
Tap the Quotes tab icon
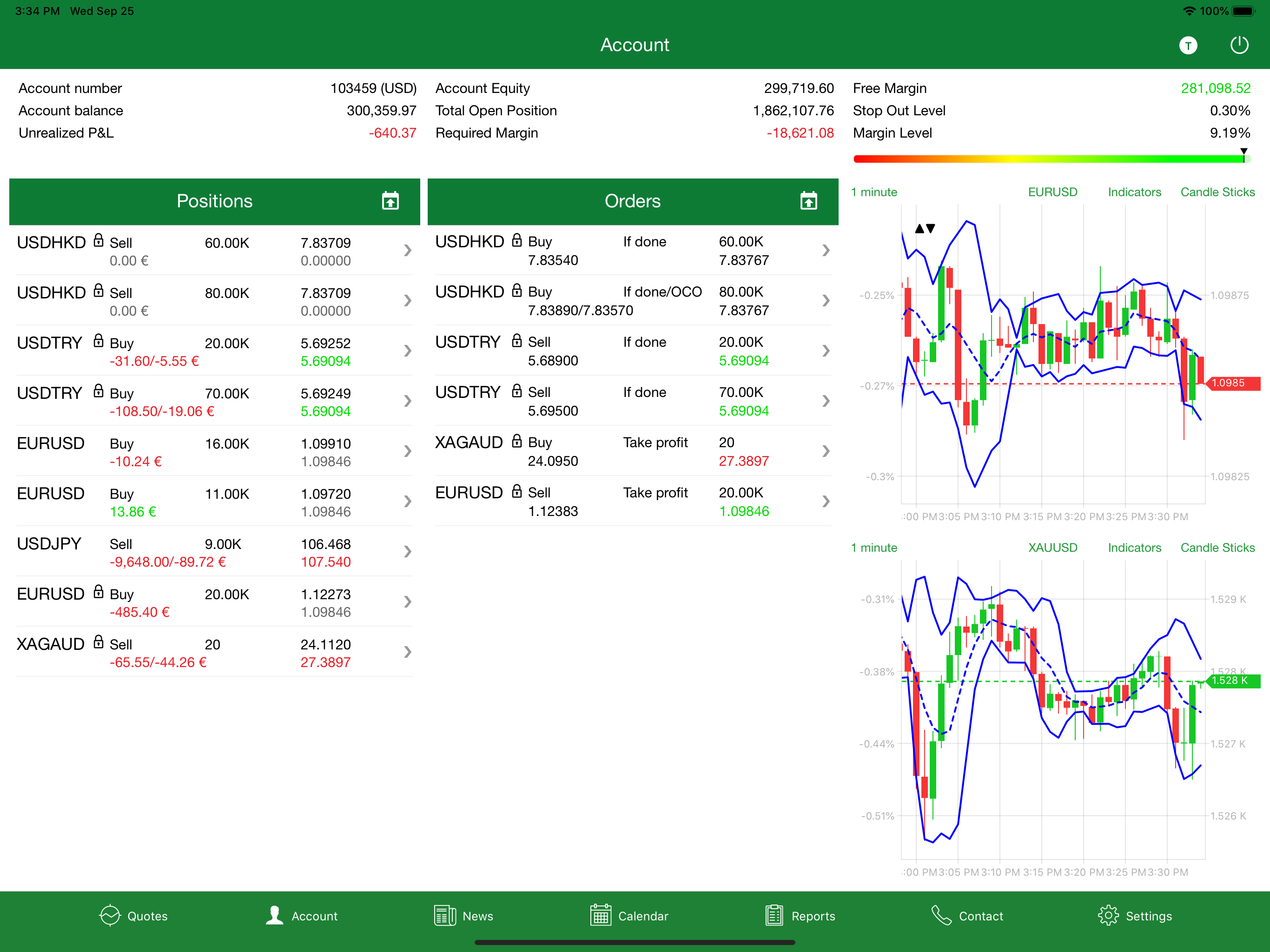click(x=110, y=915)
